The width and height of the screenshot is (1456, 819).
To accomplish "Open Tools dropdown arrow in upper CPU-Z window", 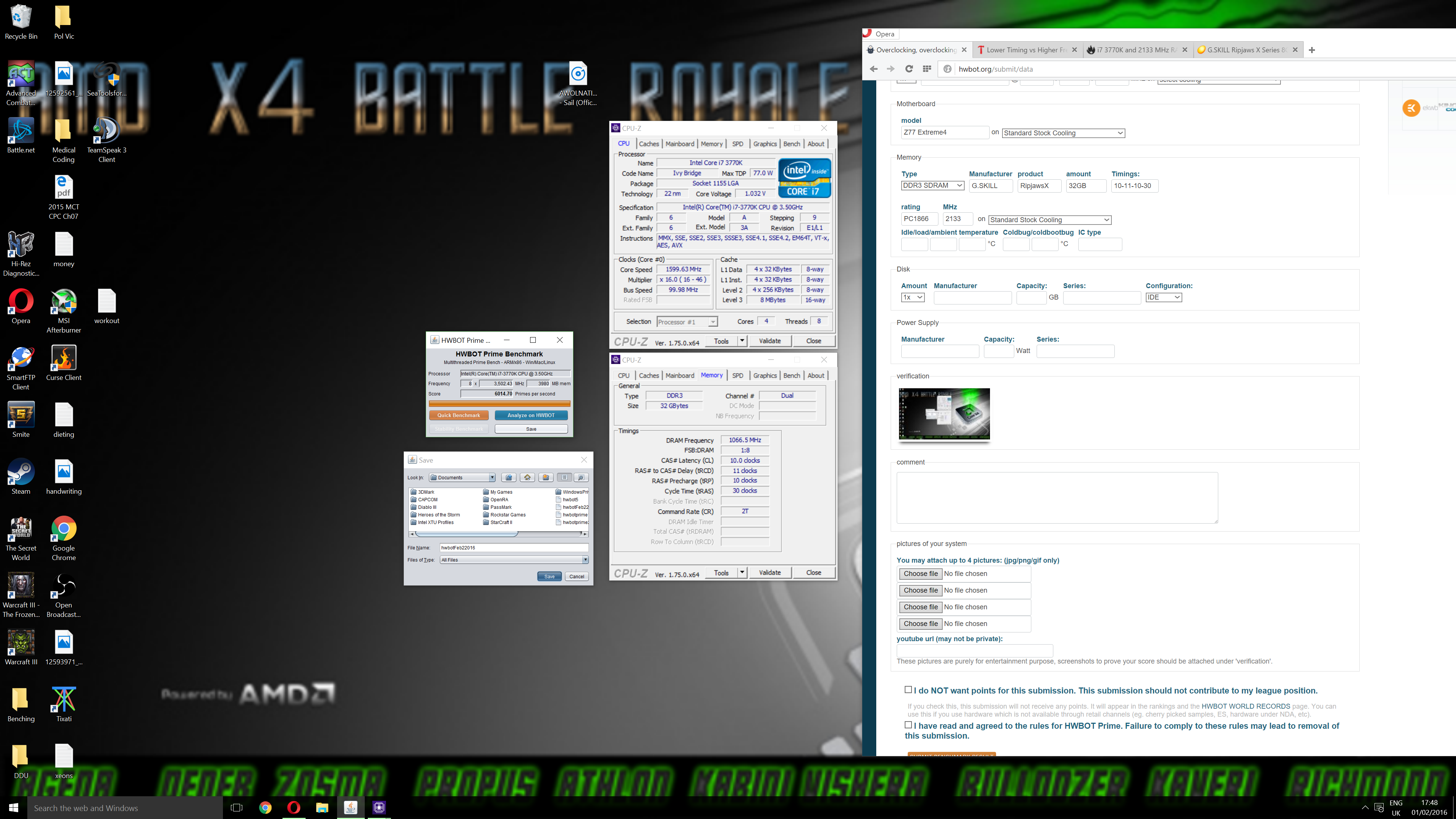I will click(742, 341).
